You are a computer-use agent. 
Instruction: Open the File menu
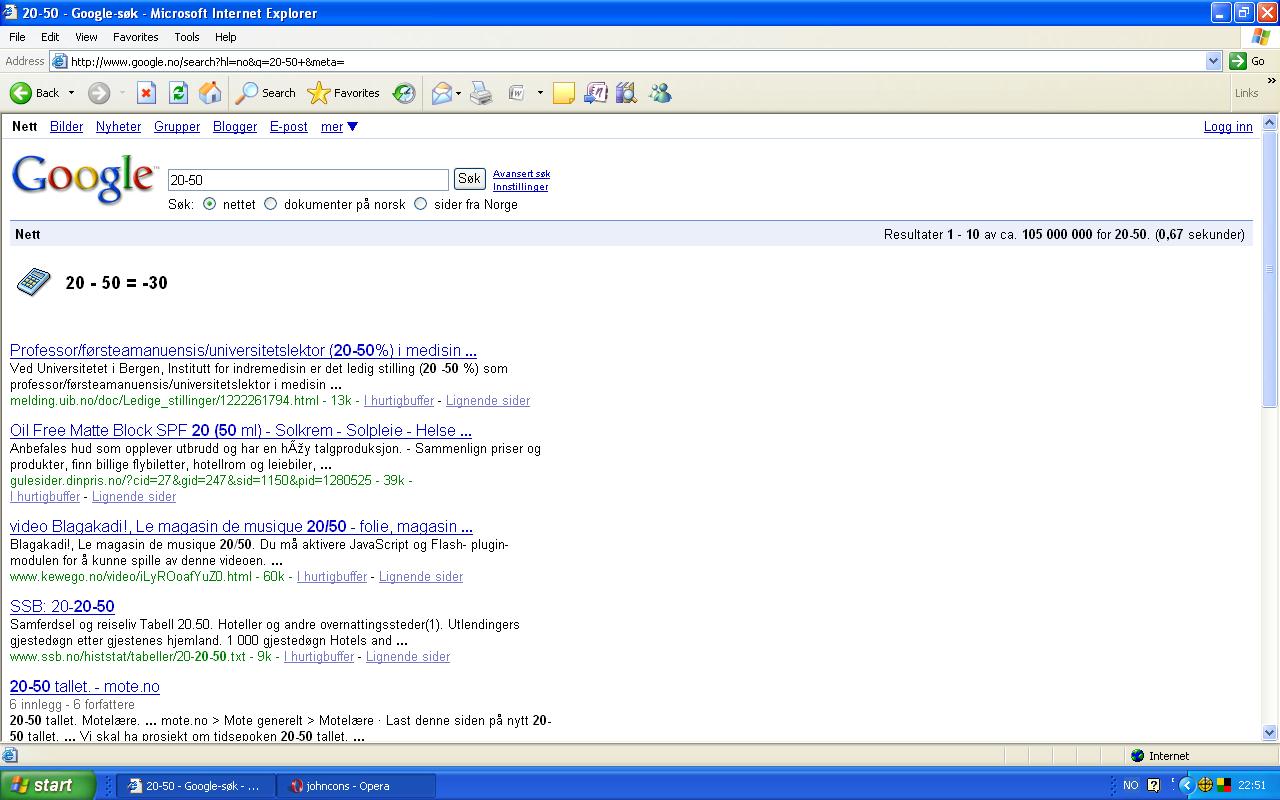[17, 37]
